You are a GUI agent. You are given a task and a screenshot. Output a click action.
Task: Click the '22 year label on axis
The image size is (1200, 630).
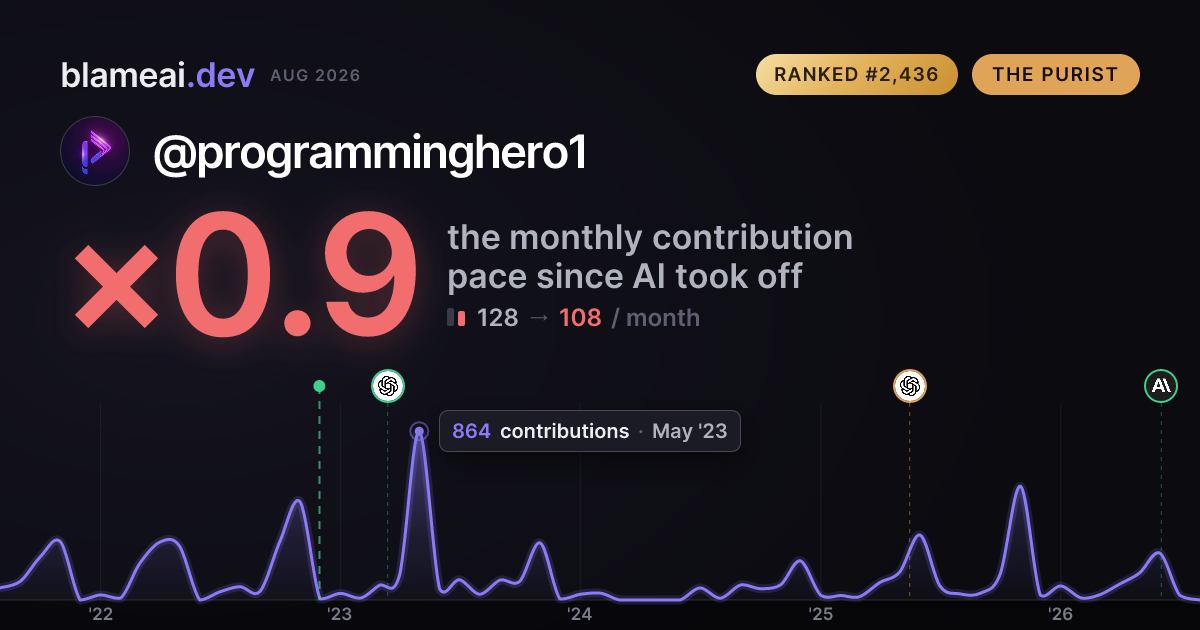click(100, 614)
